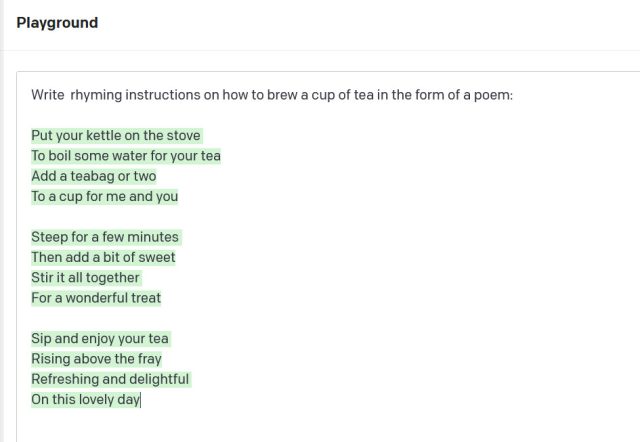Click the word "poem" in the prompt
Screen dimensions: 640x442
(x=490, y=95)
